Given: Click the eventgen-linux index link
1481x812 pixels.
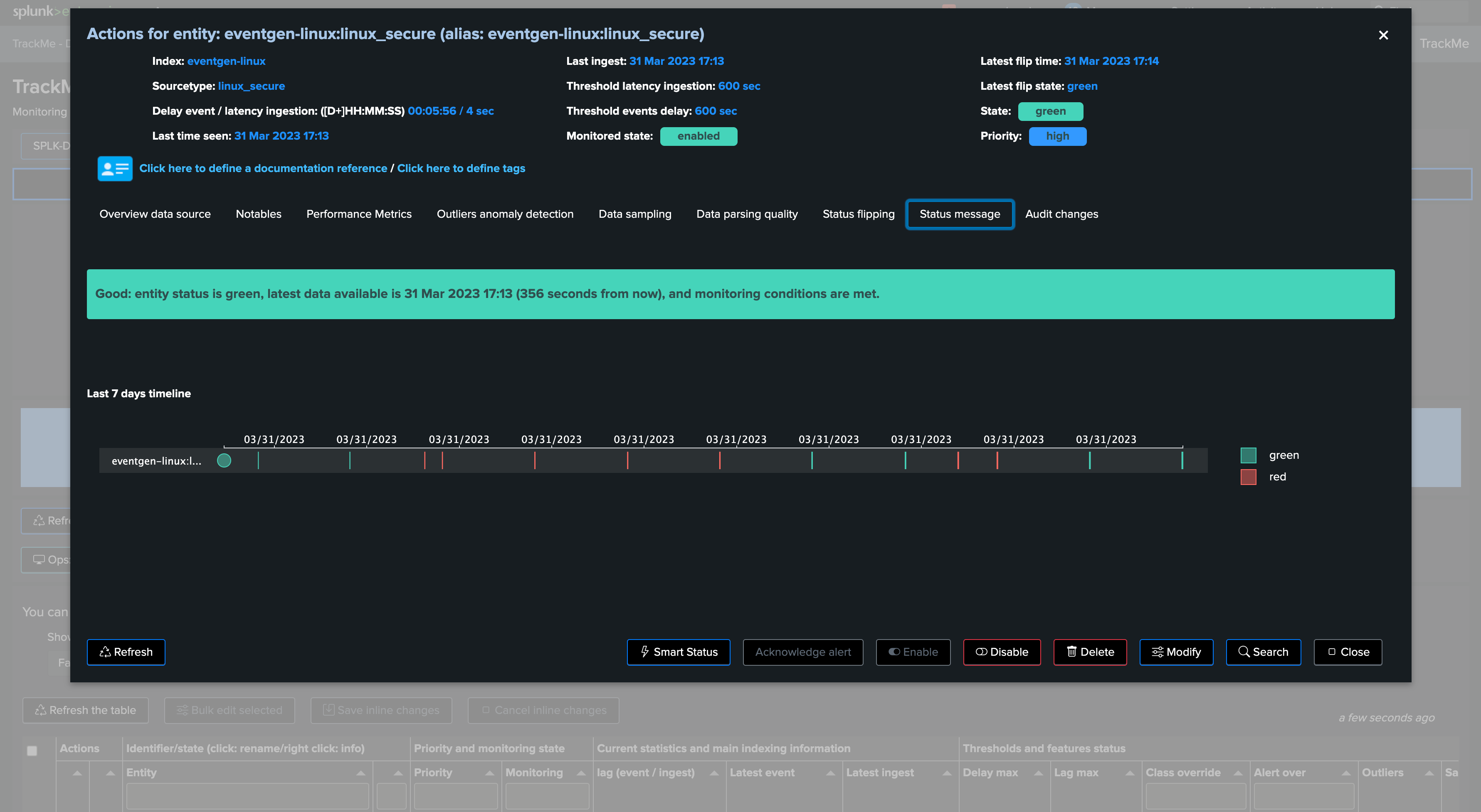Looking at the screenshot, I should (227, 61).
